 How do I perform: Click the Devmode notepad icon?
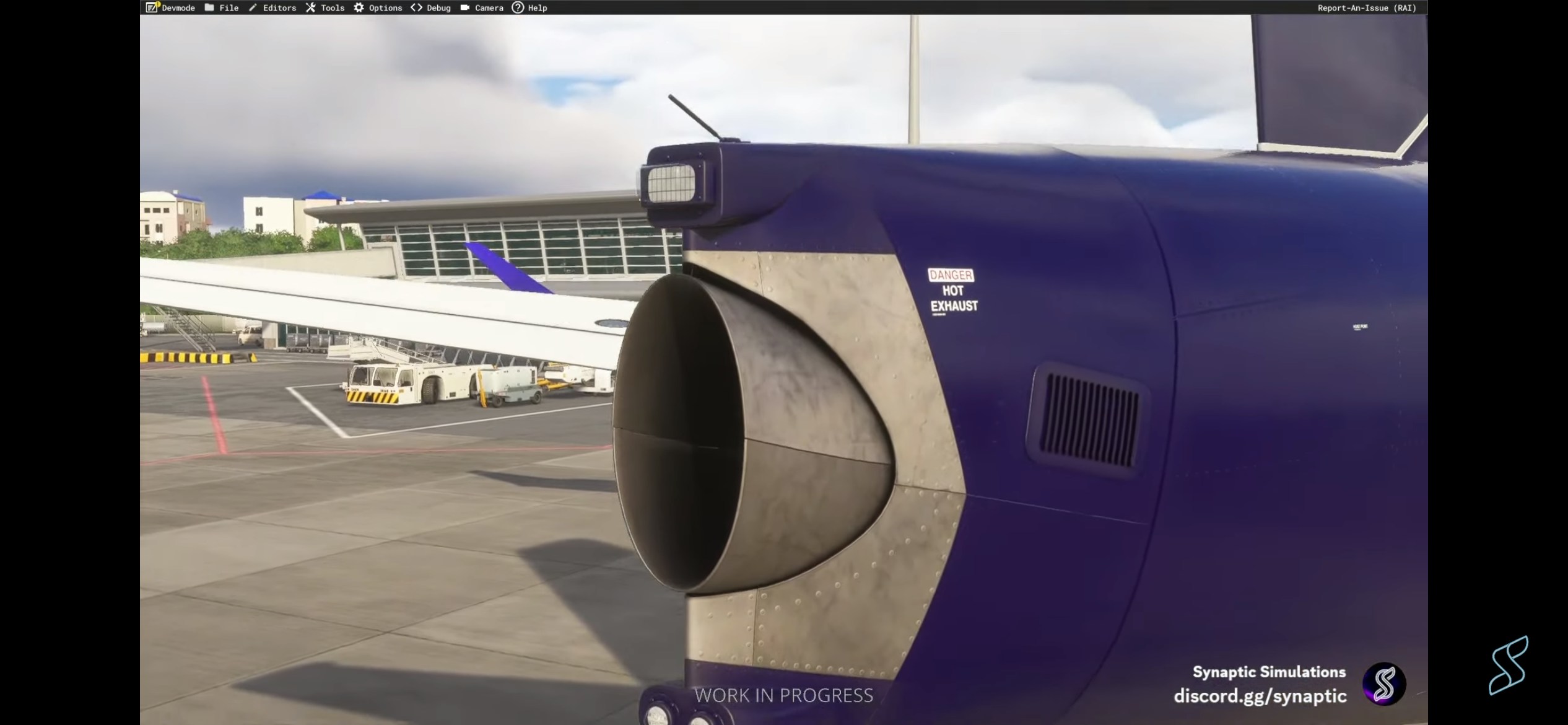coord(152,7)
